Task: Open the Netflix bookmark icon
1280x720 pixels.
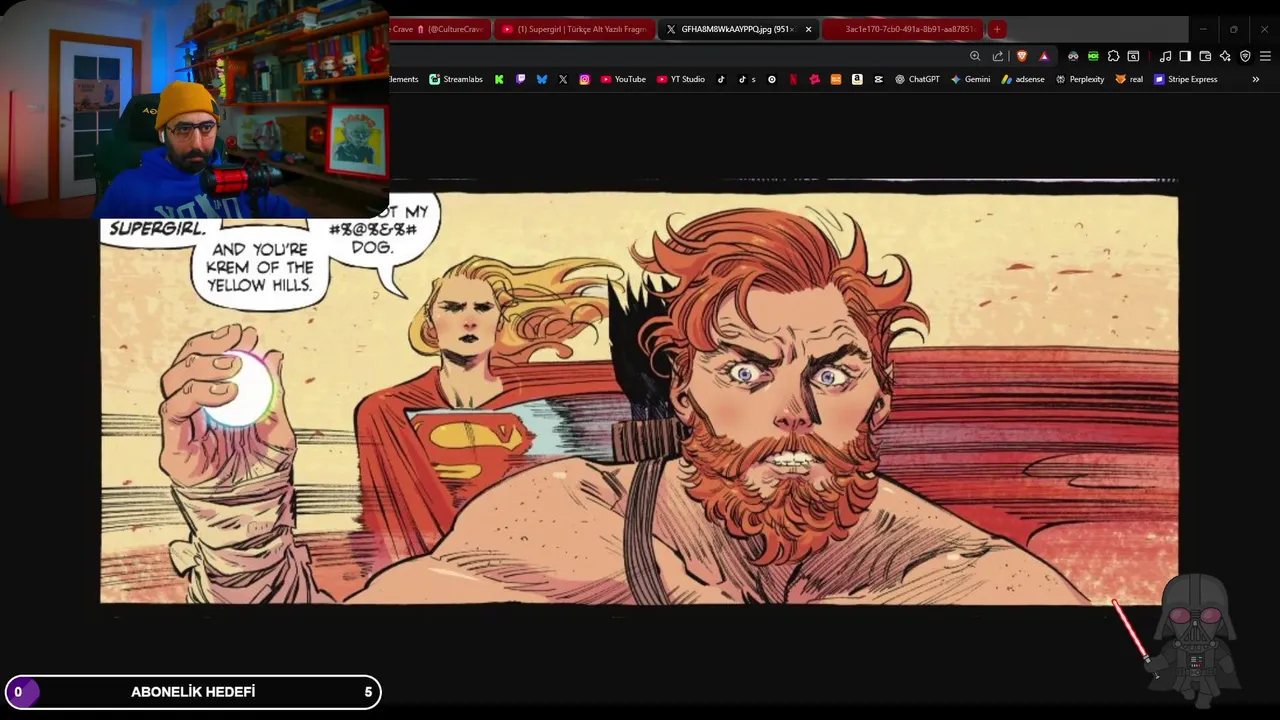Action: pos(793,79)
